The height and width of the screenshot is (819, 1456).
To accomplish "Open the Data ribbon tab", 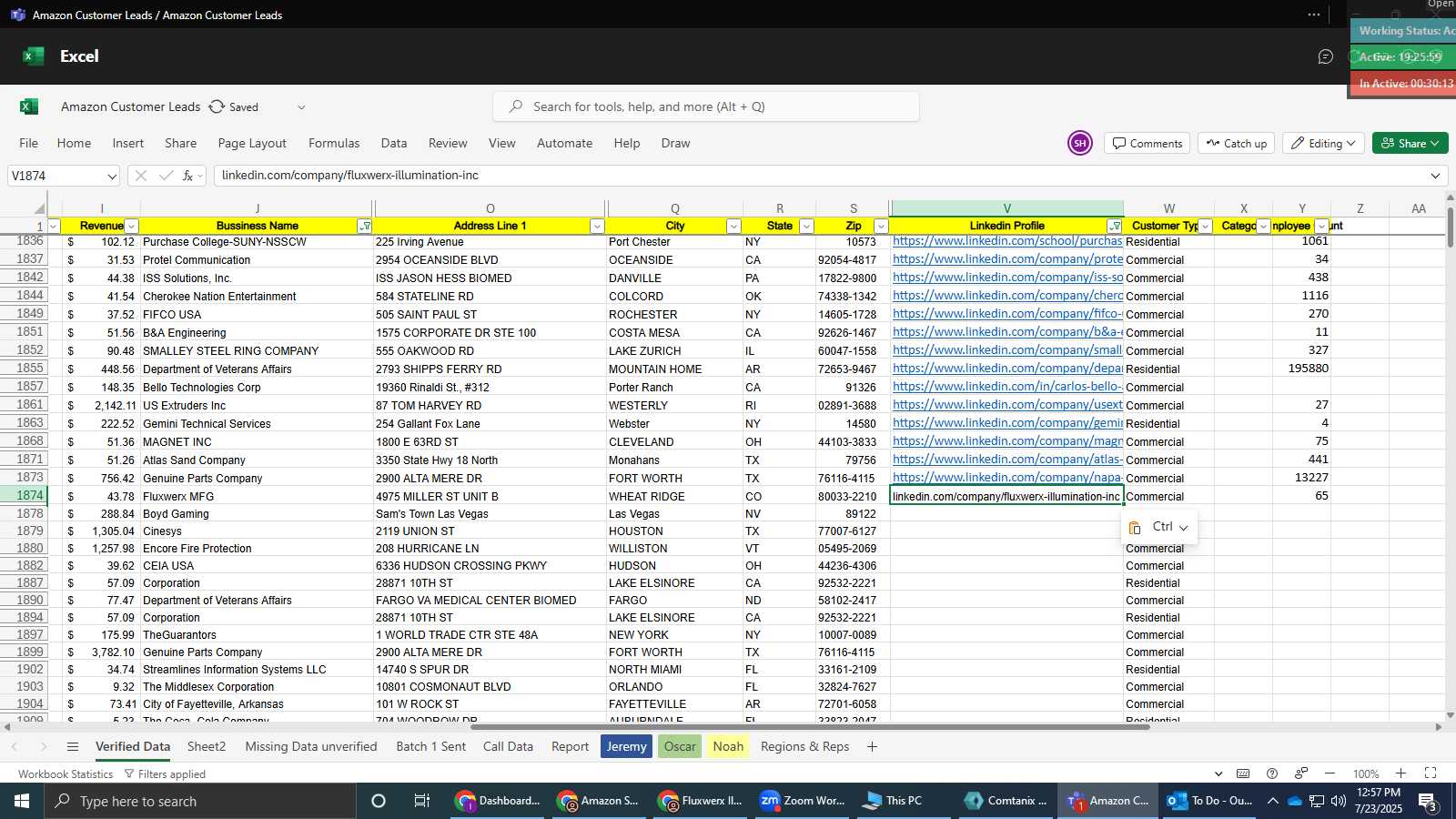I will click(394, 143).
